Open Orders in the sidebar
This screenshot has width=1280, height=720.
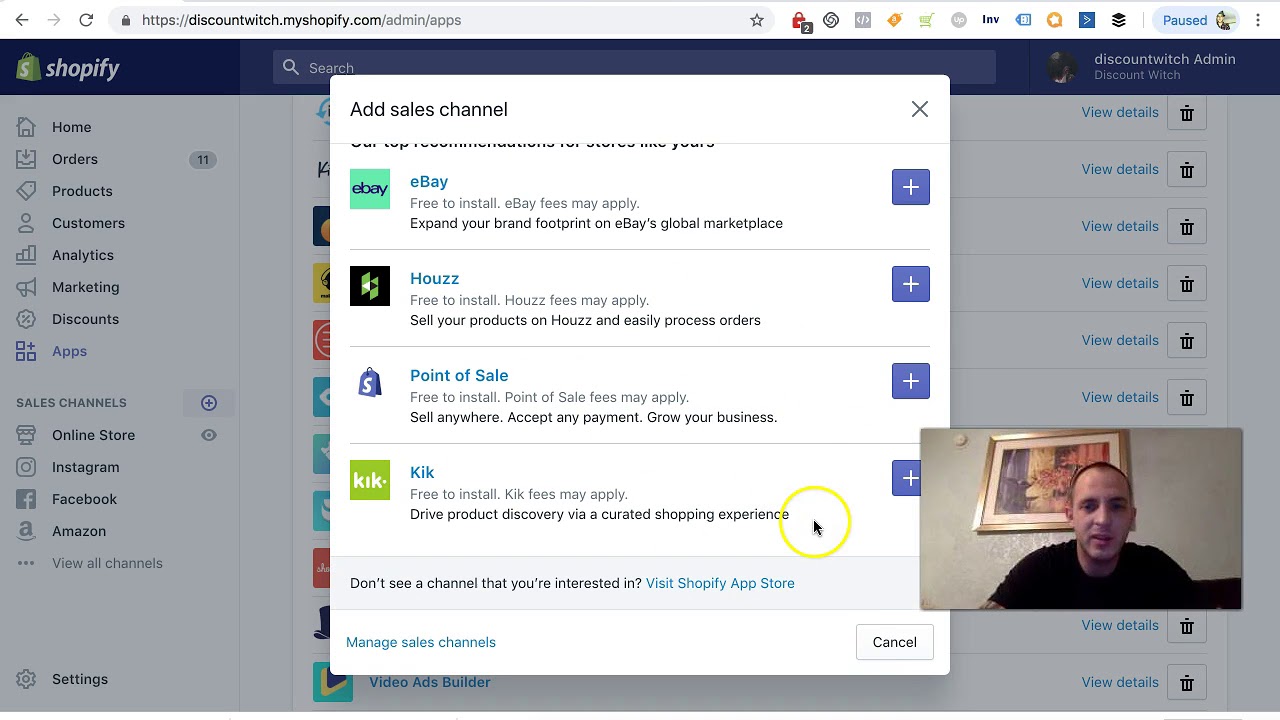tap(75, 159)
